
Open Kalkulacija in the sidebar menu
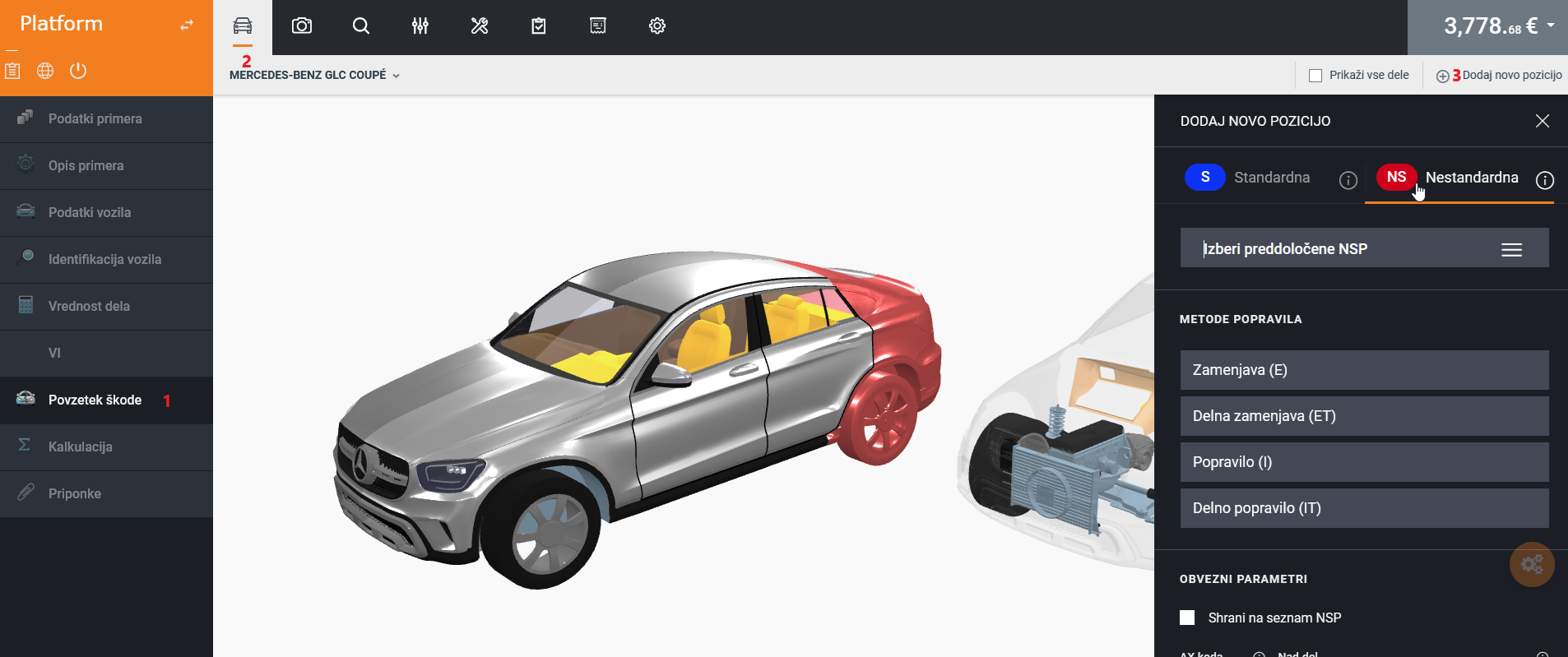81,446
